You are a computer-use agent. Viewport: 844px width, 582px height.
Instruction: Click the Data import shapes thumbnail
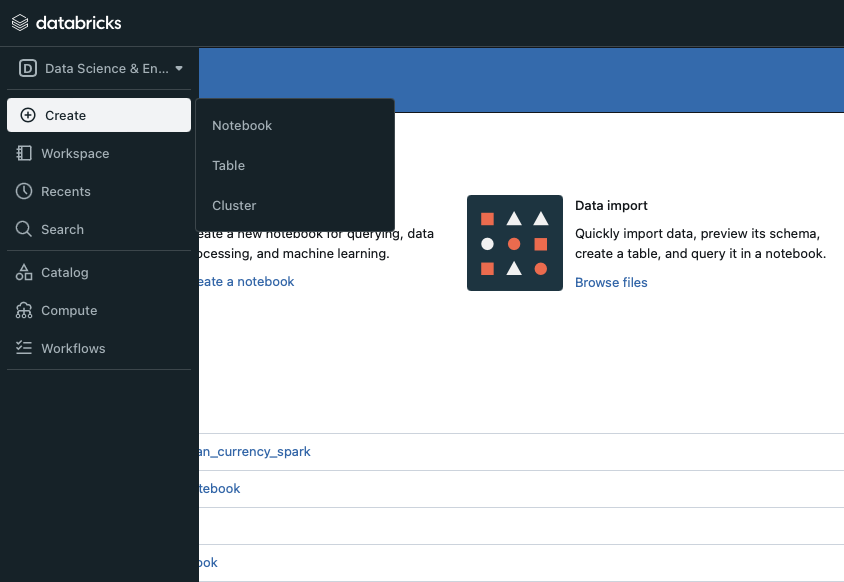click(514, 243)
